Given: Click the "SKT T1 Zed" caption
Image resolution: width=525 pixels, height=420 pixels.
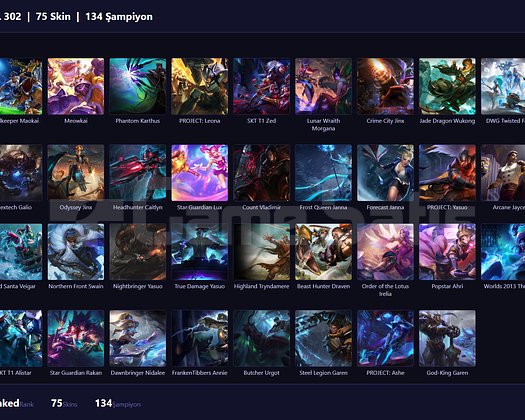Looking at the screenshot, I should 261,121.
